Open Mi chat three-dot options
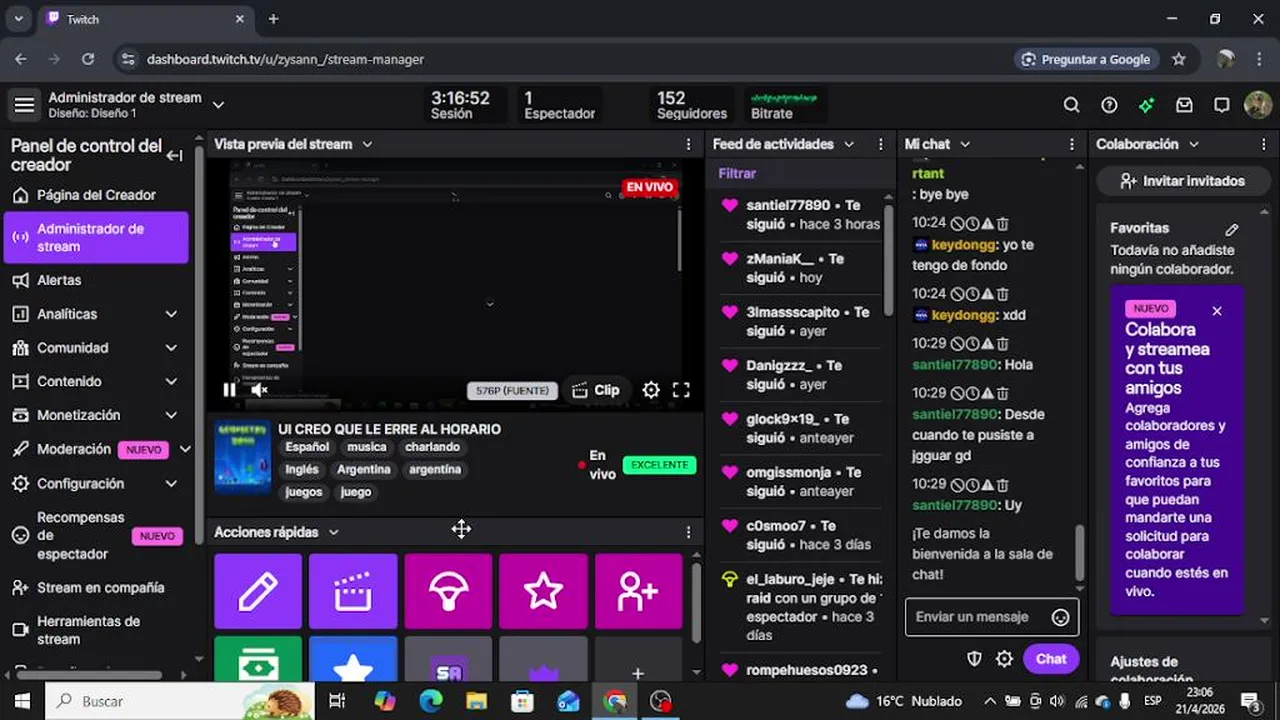The image size is (1280, 720). [1072, 144]
